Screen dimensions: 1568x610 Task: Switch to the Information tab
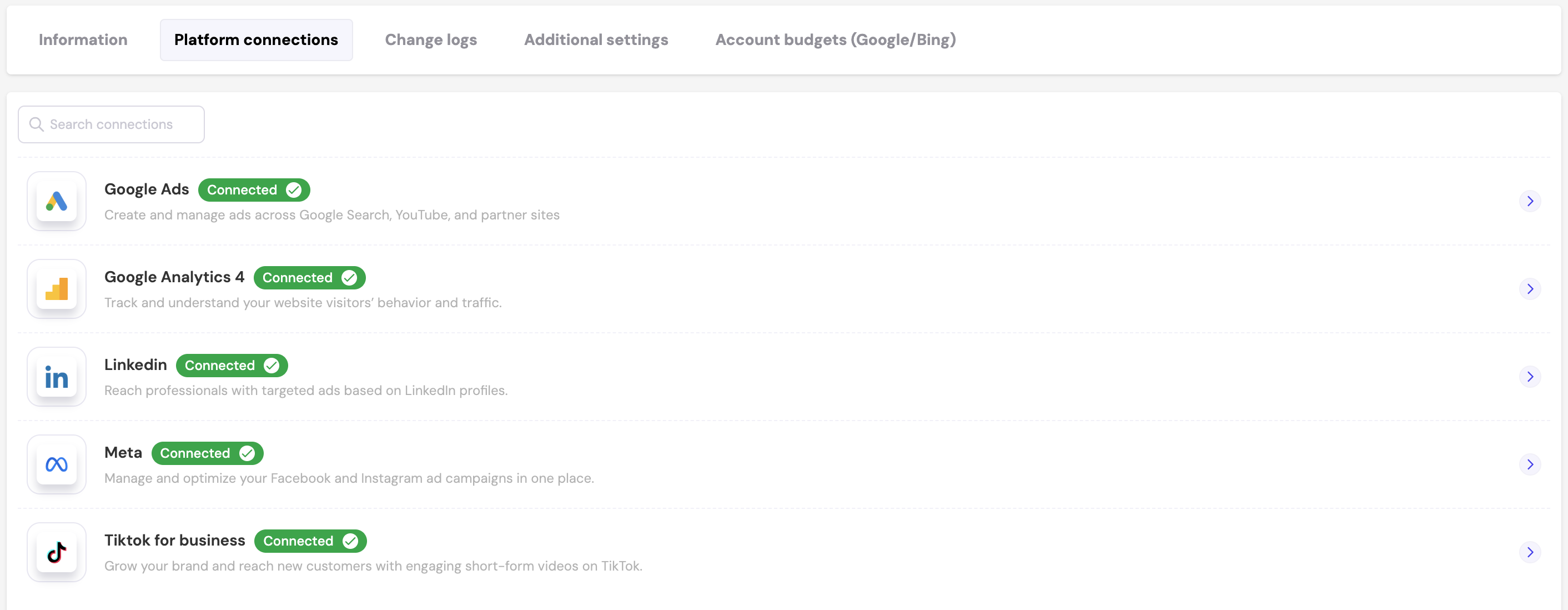[x=83, y=40]
